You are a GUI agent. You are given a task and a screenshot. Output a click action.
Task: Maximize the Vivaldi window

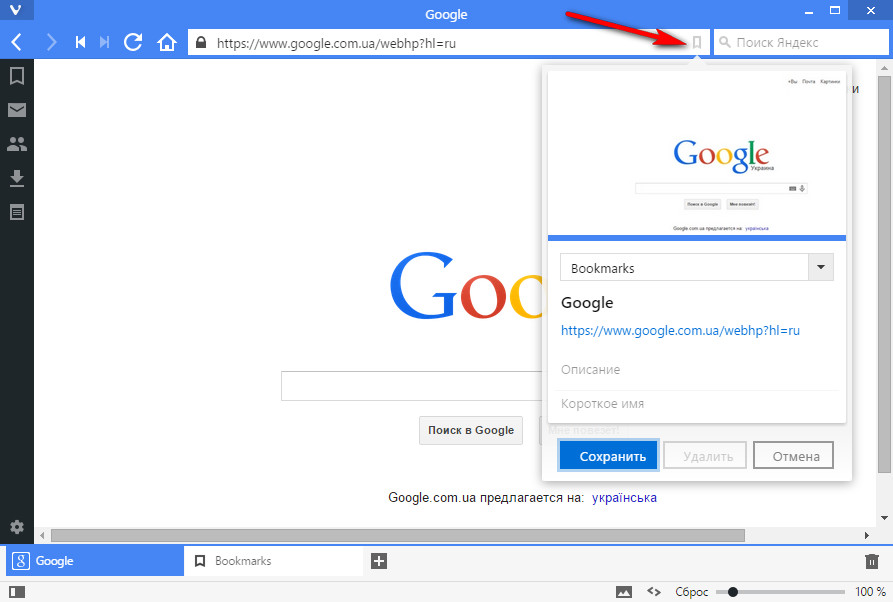pyautogui.click(x=835, y=11)
